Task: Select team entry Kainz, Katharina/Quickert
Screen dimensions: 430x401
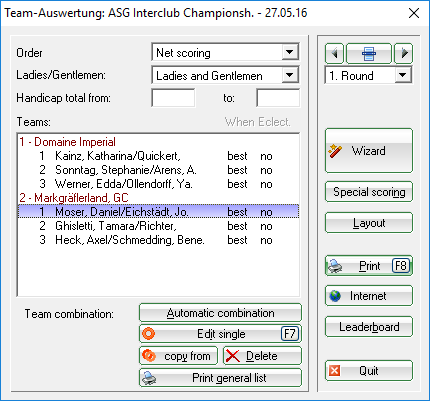Action: 158,156
